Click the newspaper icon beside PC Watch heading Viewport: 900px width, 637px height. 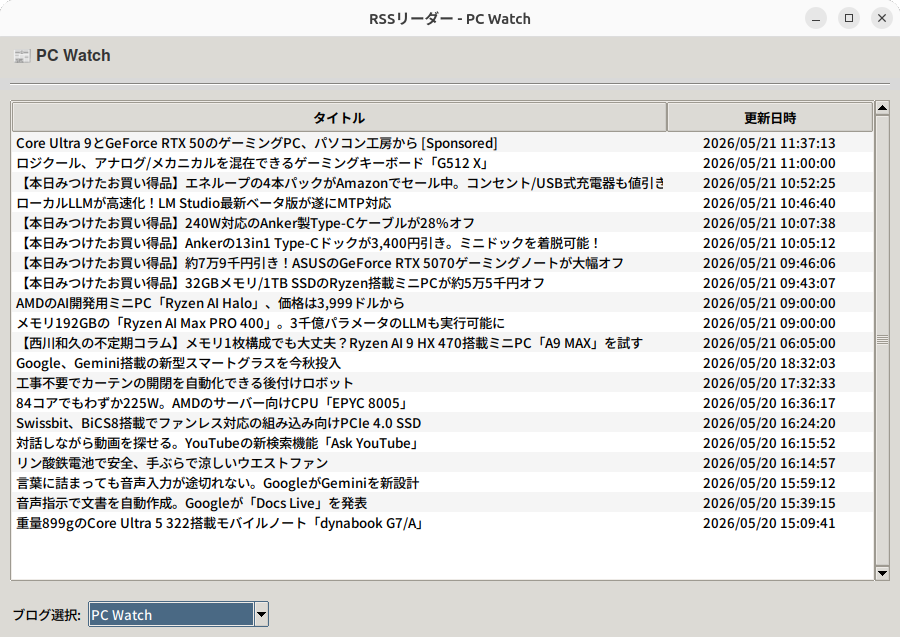click(22, 56)
